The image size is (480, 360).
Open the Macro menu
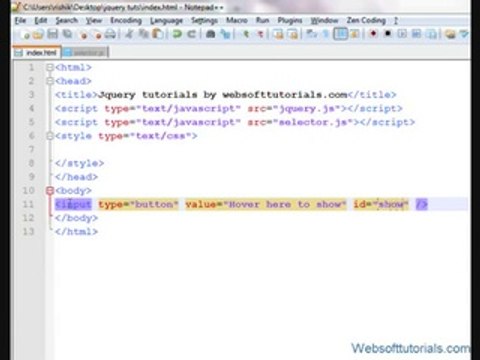pos(237,21)
